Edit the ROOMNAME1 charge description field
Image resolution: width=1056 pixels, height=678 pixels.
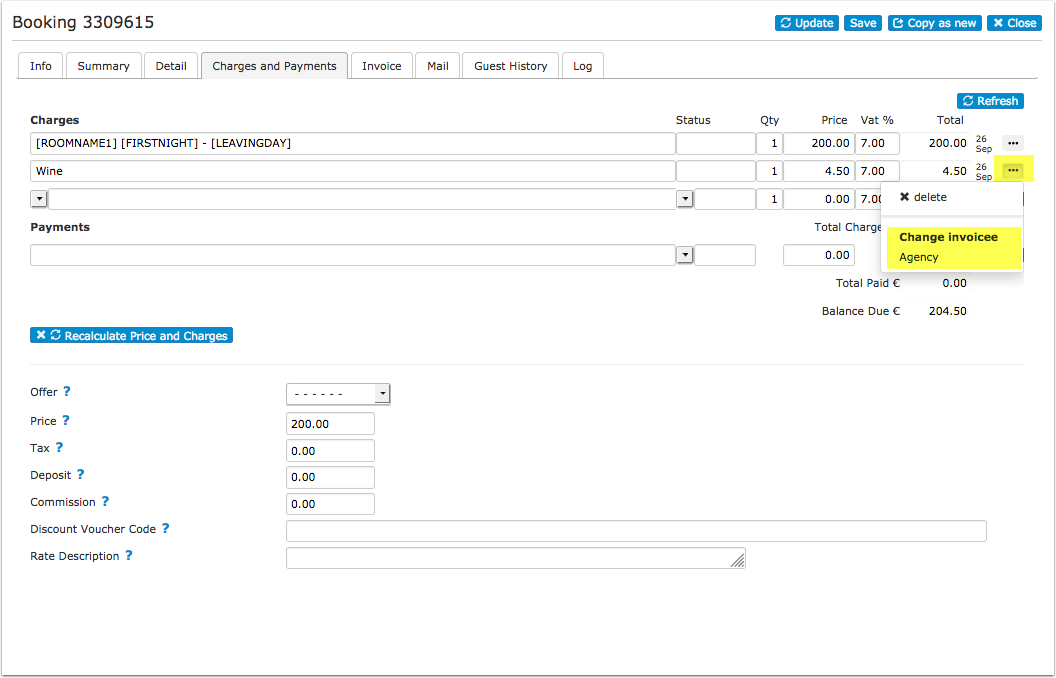click(x=353, y=143)
